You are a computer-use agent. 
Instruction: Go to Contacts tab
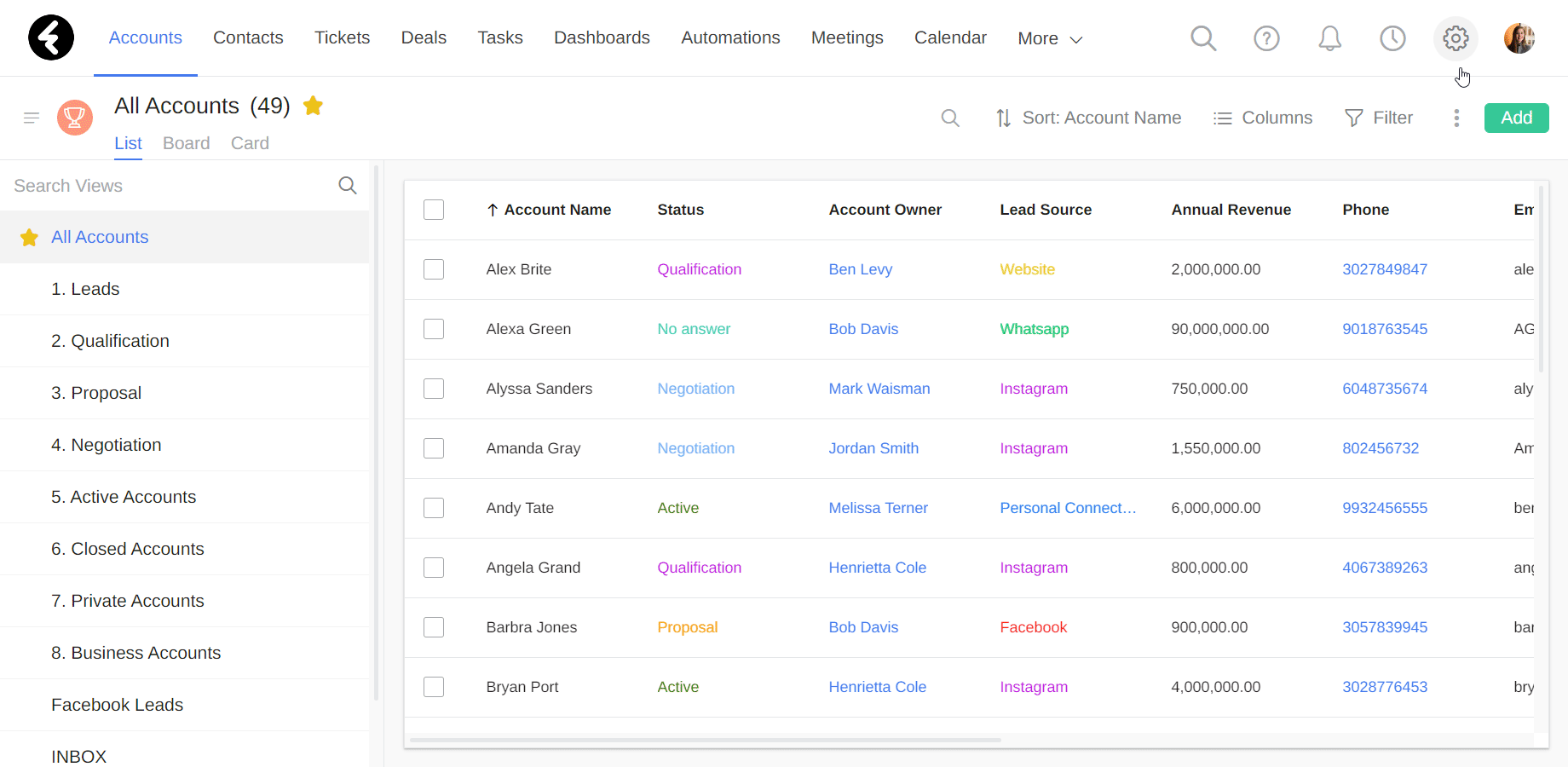coord(248,37)
